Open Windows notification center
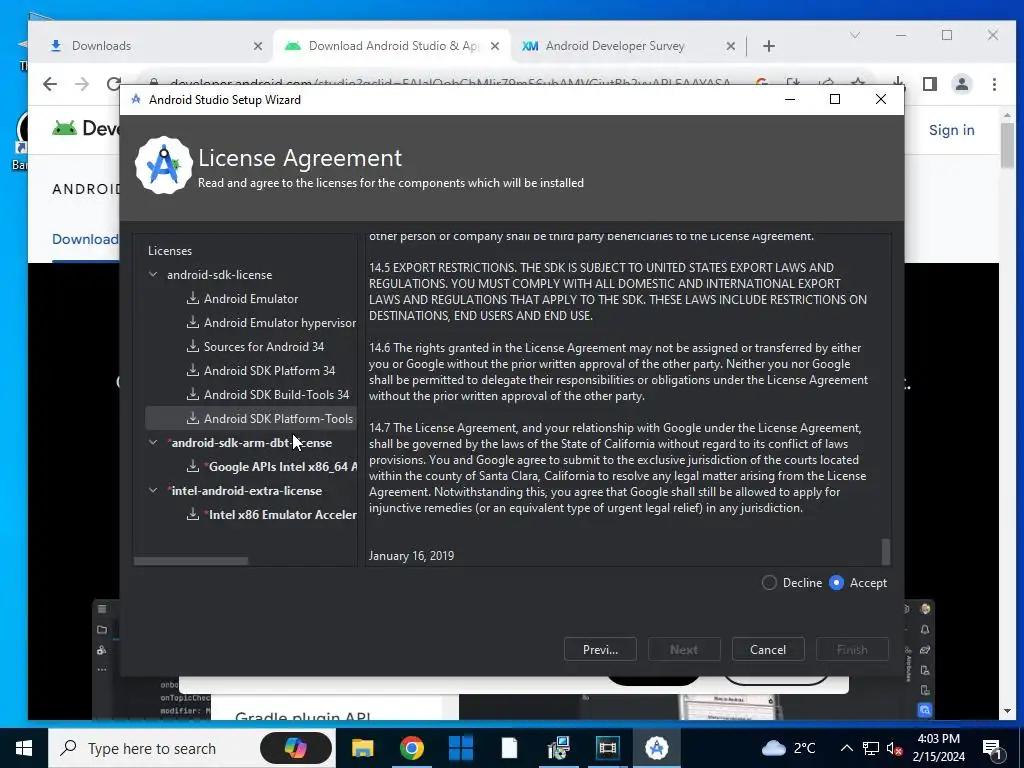The width and height of the screenshot is (1024, 768). [x=992, y=748]
